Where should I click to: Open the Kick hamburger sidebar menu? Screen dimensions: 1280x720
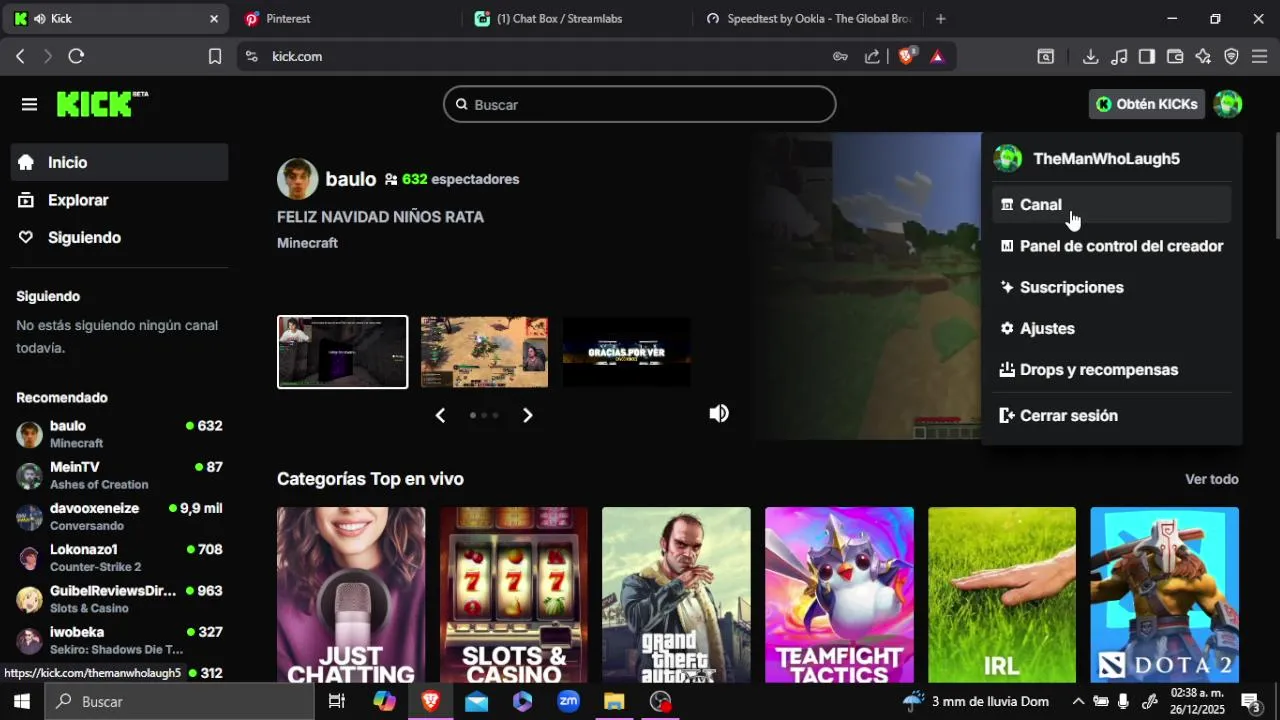[29, 105]
